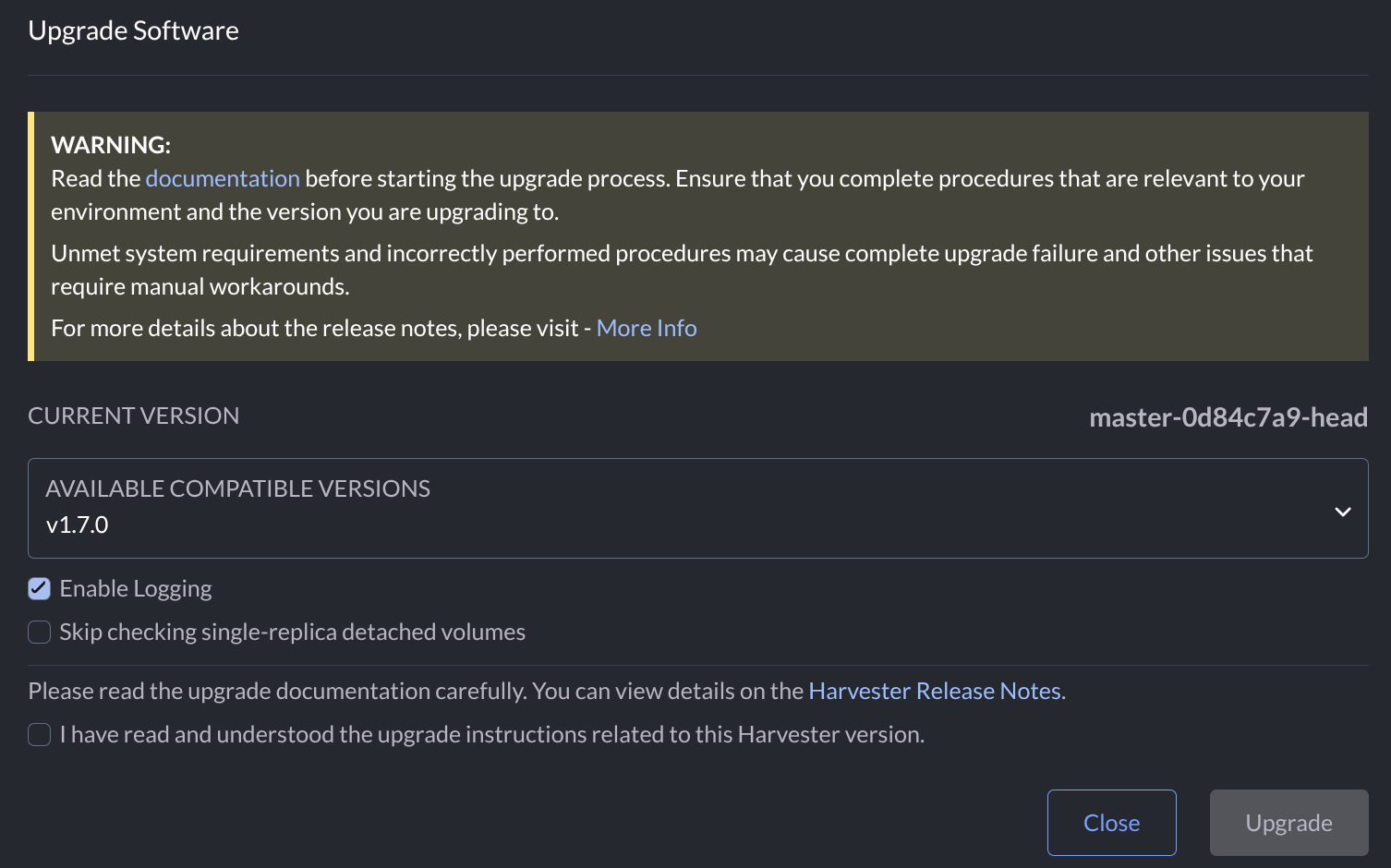
Task: Click More Info for release notes
Action: click(x=647, y=328)
